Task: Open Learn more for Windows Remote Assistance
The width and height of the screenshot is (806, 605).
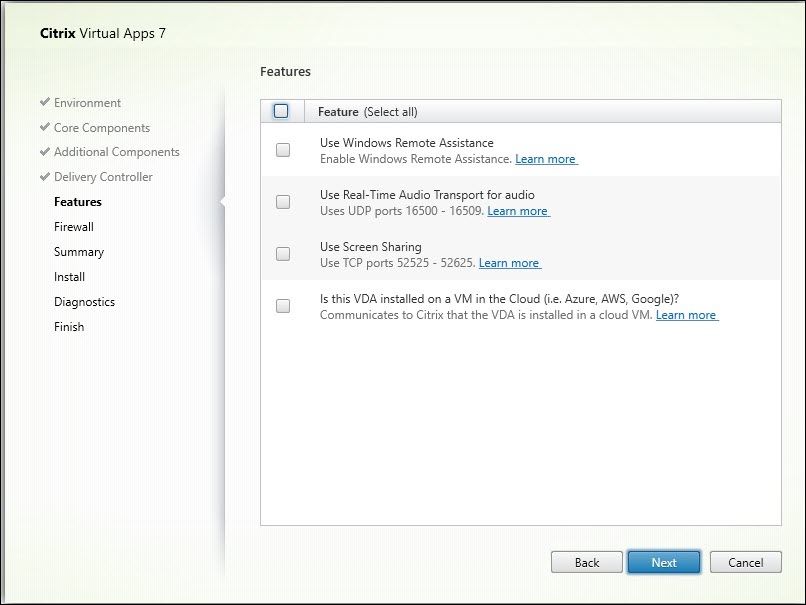Action: (x=546, y=159)
